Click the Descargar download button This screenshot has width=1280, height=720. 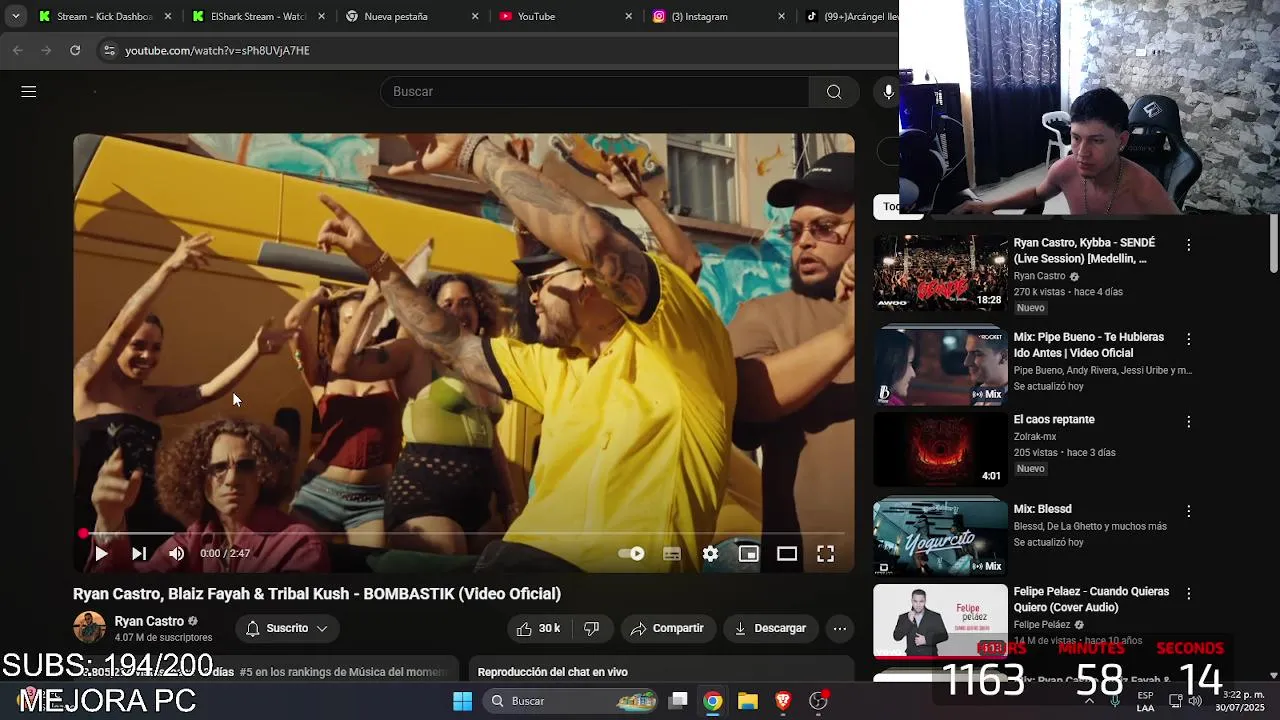tap(771, 628)
